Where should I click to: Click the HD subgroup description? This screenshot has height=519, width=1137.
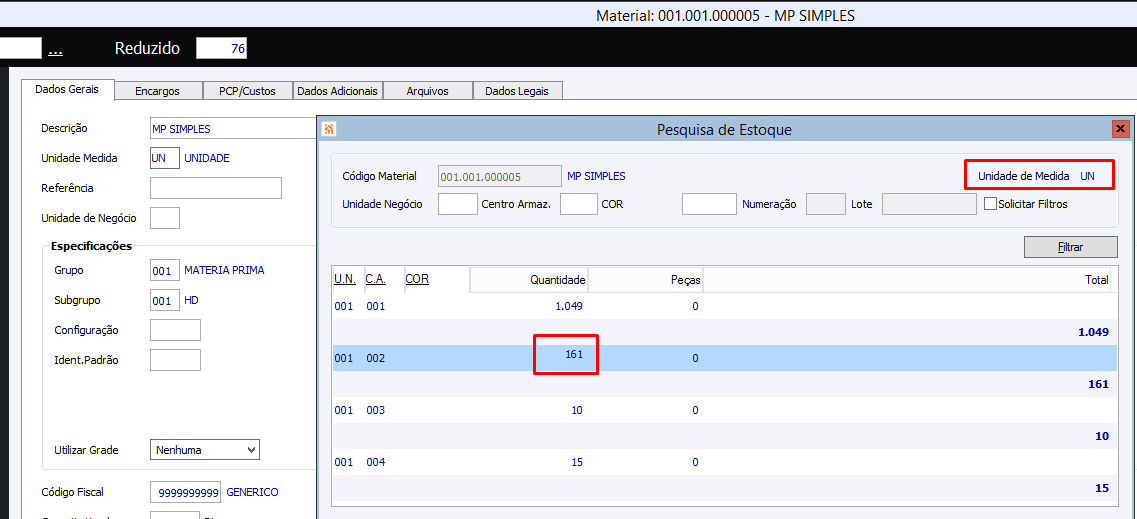[x=191, y=299]
